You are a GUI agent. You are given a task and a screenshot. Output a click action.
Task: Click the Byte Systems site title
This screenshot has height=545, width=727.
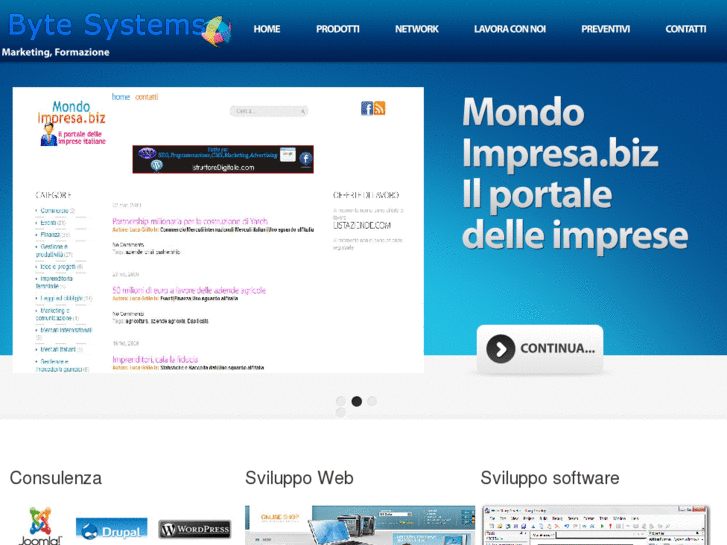(107, 25)
